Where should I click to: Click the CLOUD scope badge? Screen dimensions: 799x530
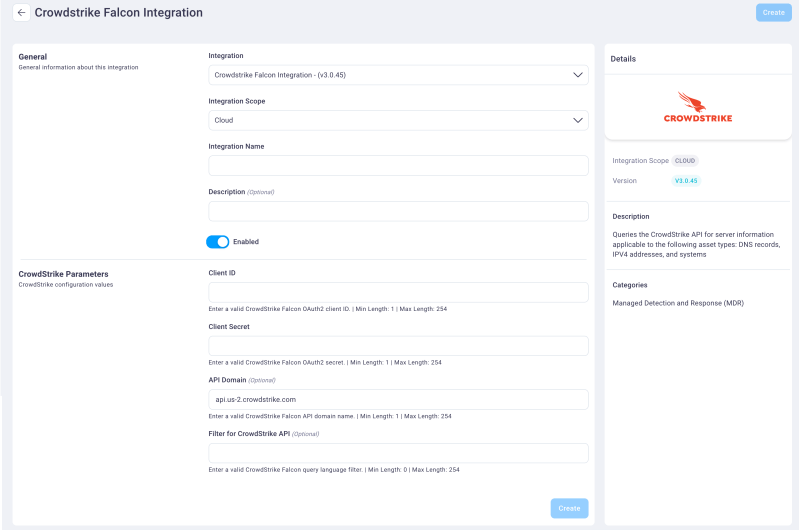(685, 160)
